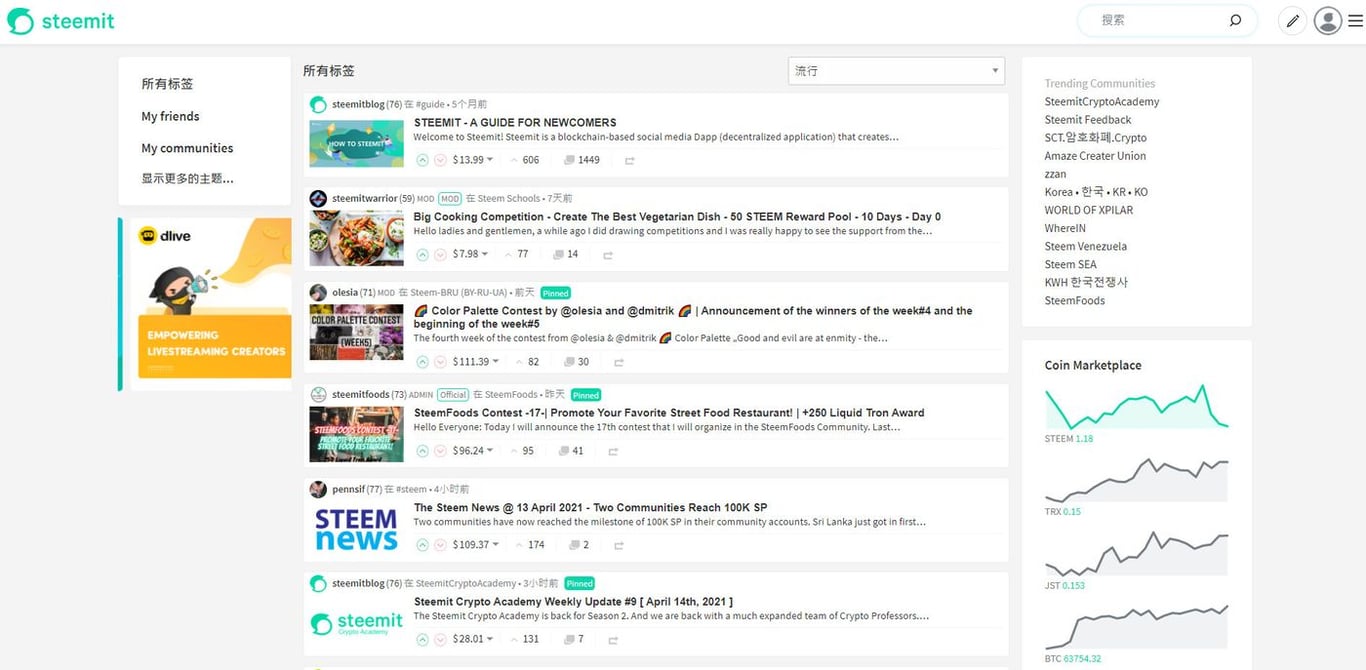Image resolution: width=1366 pixels, height=670 pixels.
Task: Open the How to Steemit post thumbnail
Action: point(356,144)
